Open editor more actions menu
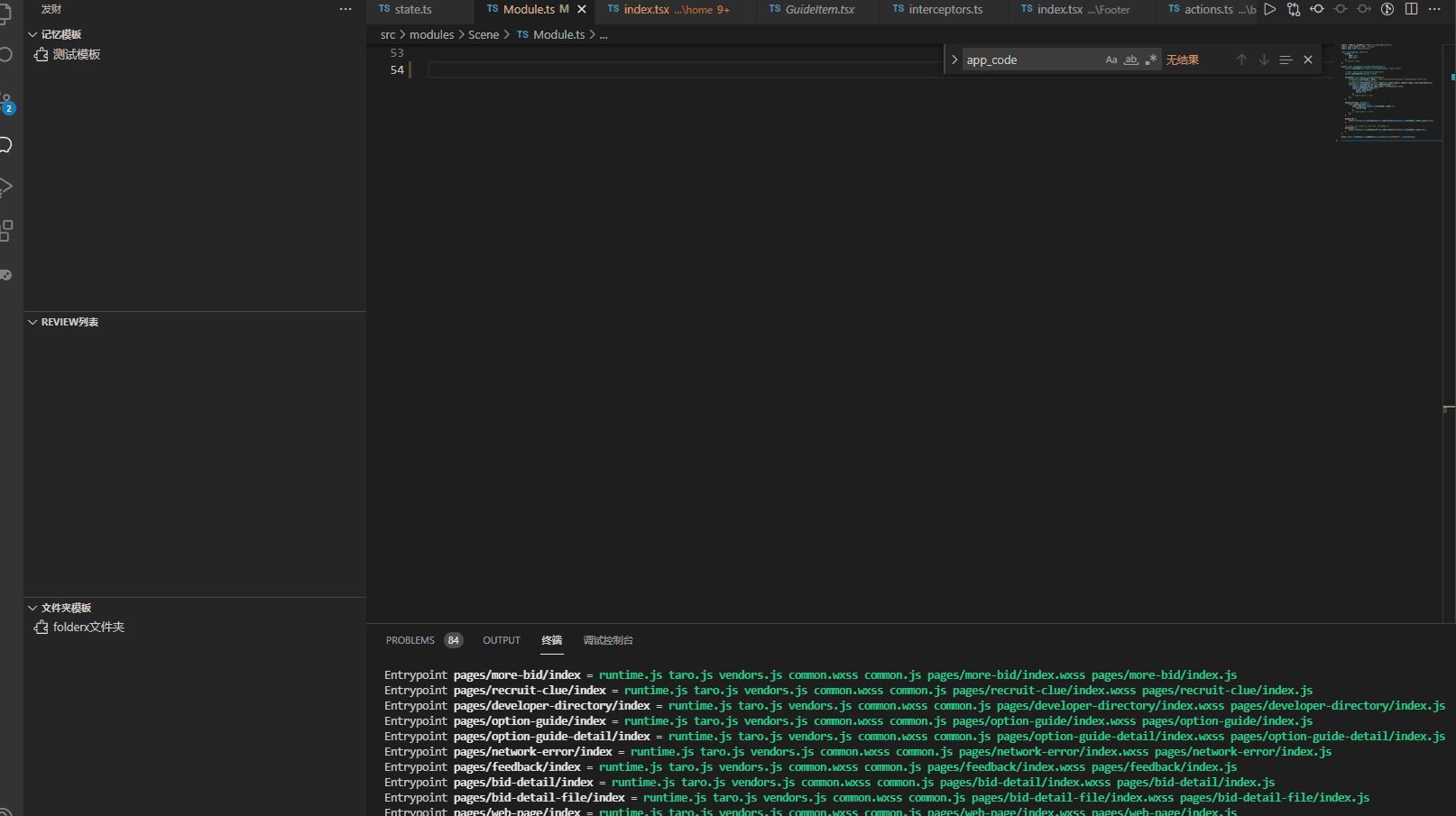1456x816 pixels. [x=1434, y=9]
